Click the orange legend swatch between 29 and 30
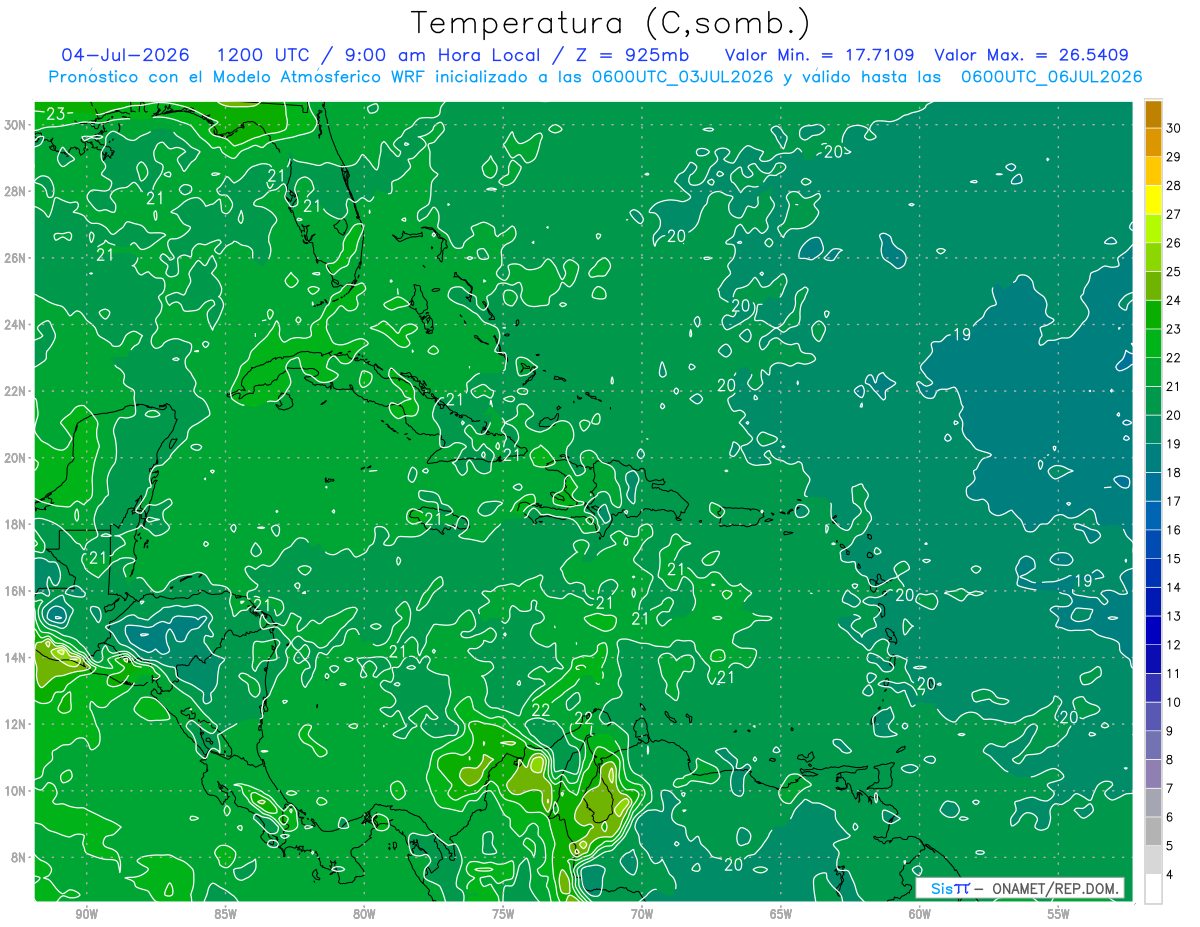1200x927 pixels. tap(1153, 143)
